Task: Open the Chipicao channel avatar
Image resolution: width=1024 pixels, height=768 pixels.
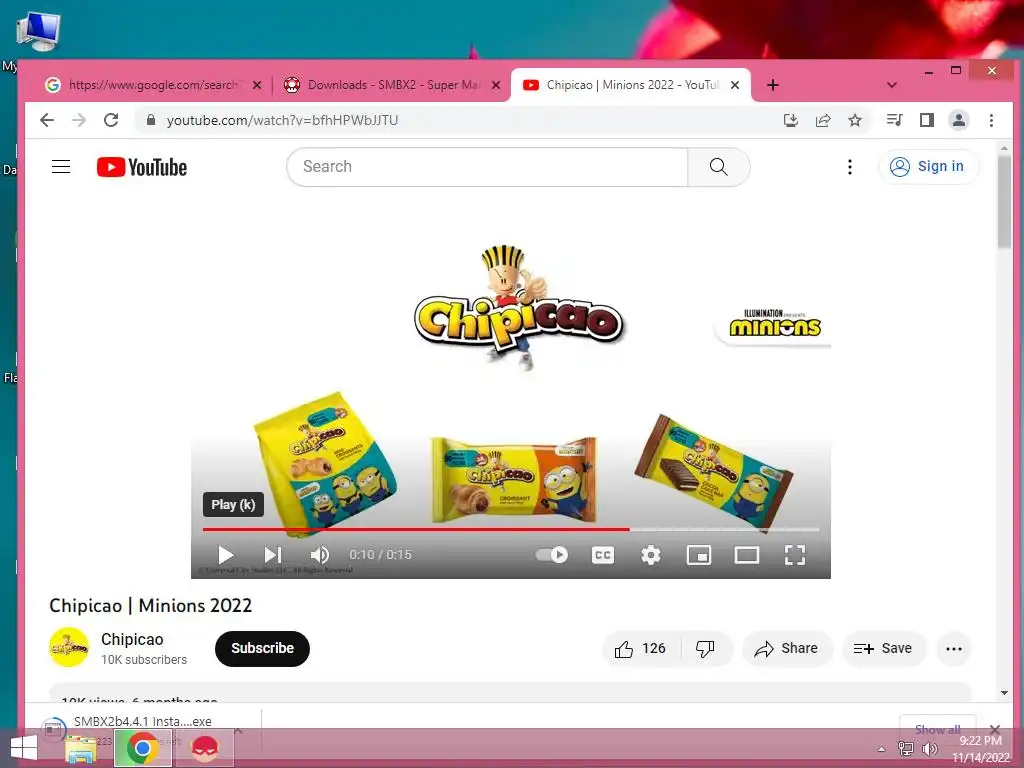Action: 69,647
